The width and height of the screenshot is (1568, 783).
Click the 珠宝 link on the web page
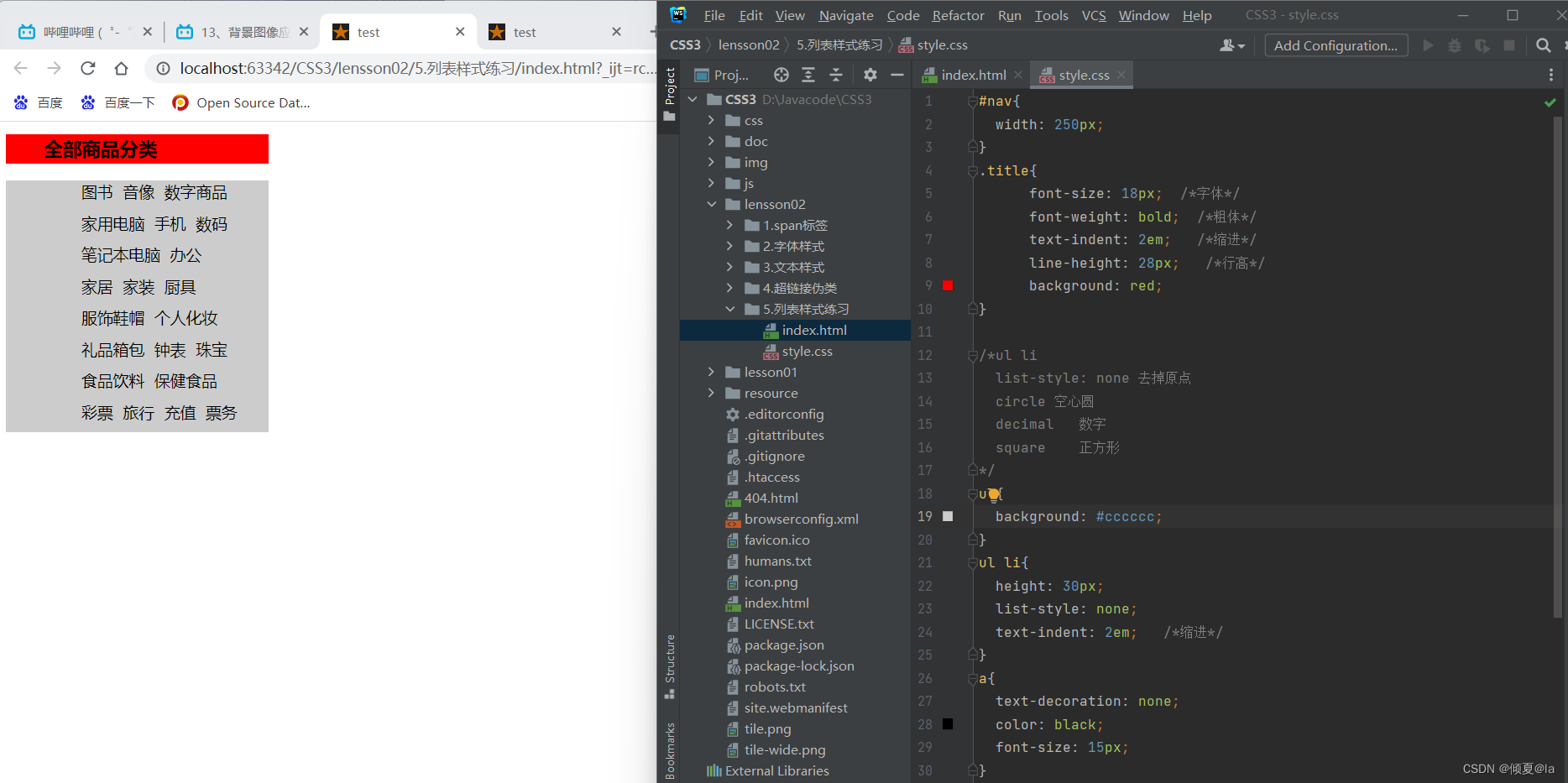(212, 350)
